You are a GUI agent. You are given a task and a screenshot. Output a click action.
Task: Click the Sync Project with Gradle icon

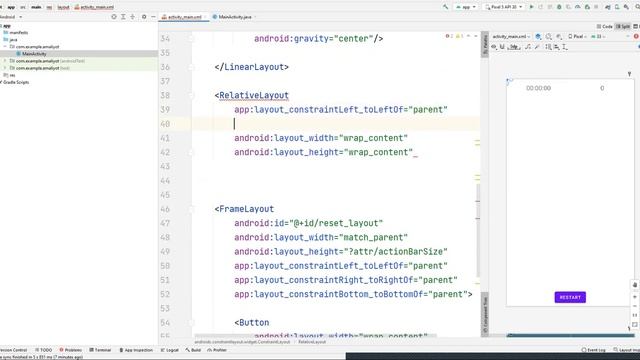tap(608, 7)
